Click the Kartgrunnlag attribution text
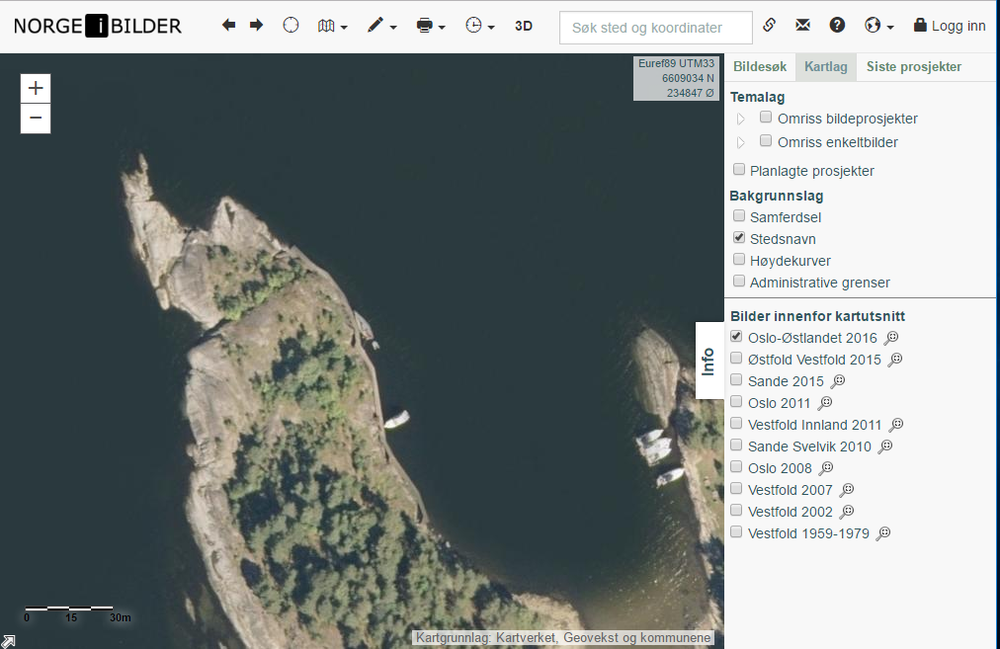1000x649 pixels. point(563,638)
